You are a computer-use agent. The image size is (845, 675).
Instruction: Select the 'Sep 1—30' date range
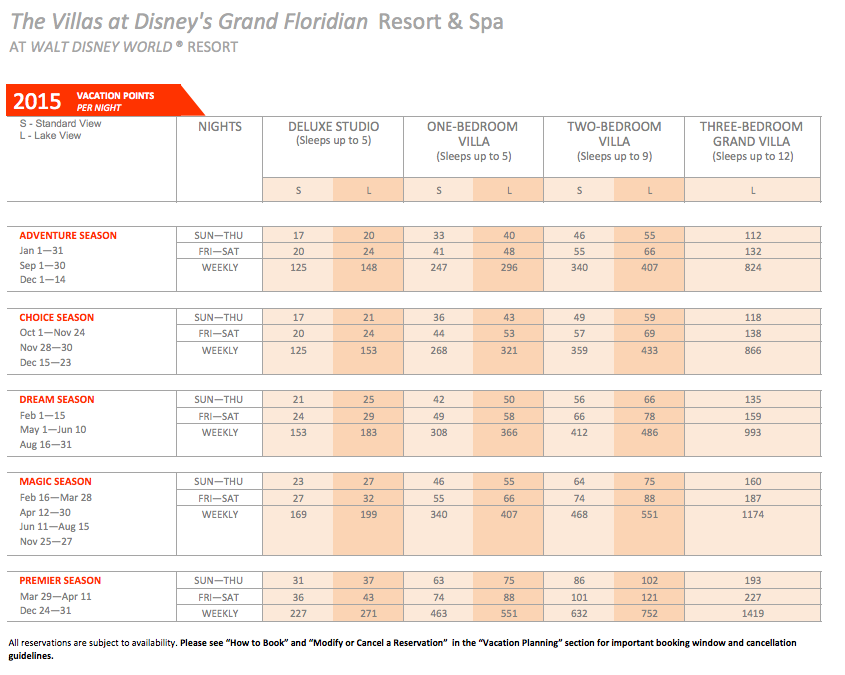click(x=43, y=266)
